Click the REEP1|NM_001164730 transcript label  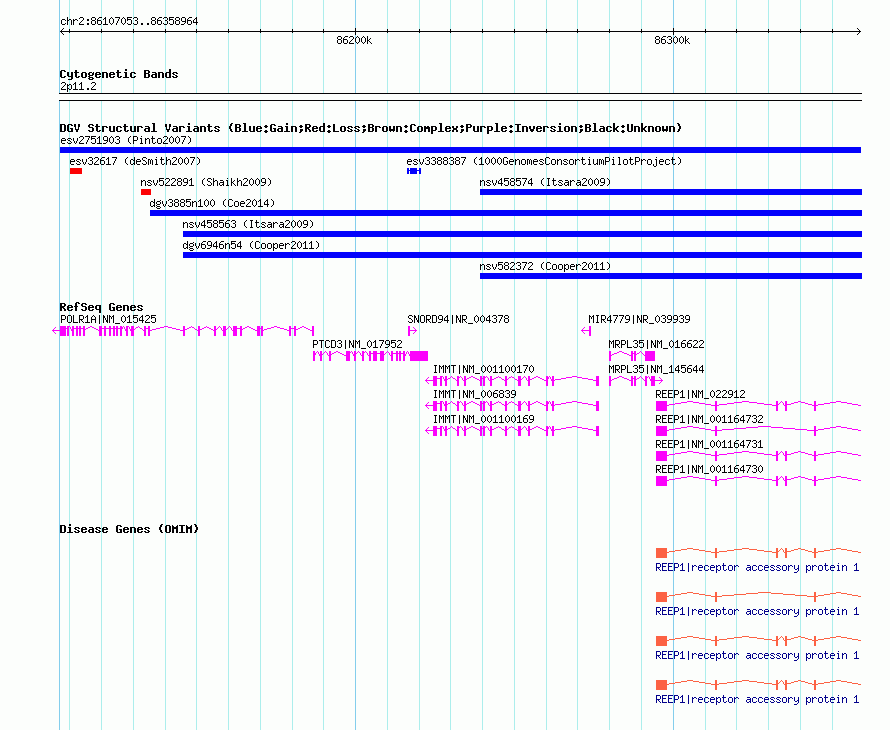coord(710,469)
